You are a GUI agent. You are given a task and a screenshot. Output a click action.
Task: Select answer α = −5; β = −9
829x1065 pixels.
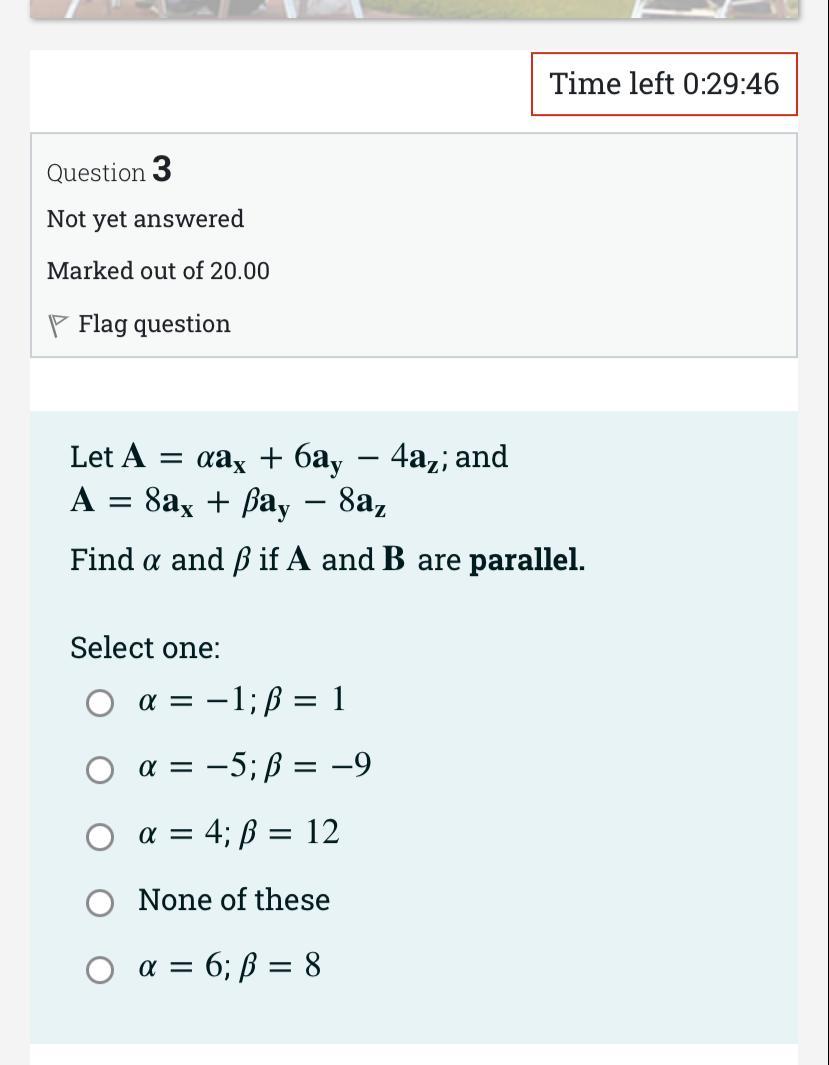(x=254, y=768)
